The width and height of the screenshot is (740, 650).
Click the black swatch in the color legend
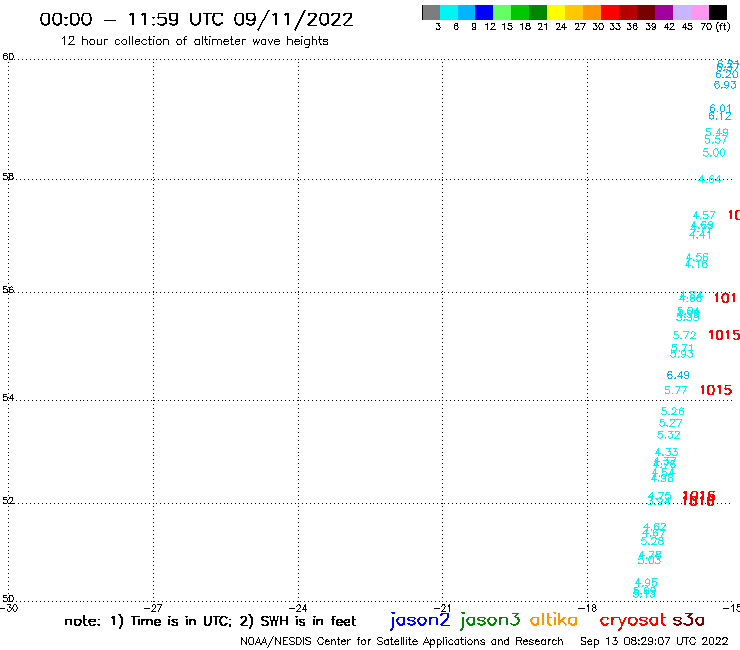tap(718, 12)
